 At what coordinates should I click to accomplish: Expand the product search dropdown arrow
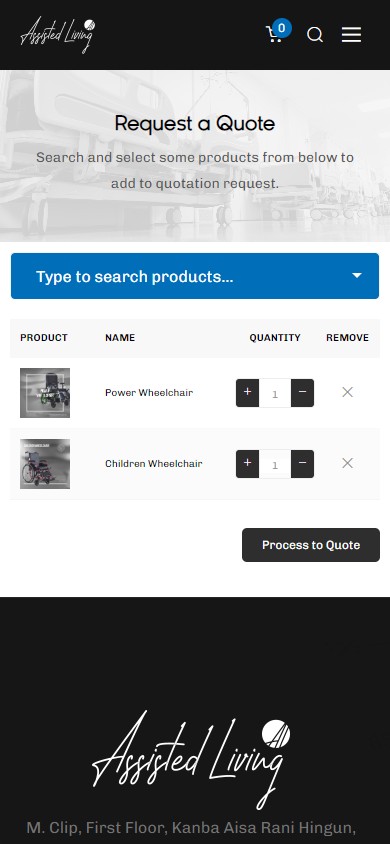point(357,276)
